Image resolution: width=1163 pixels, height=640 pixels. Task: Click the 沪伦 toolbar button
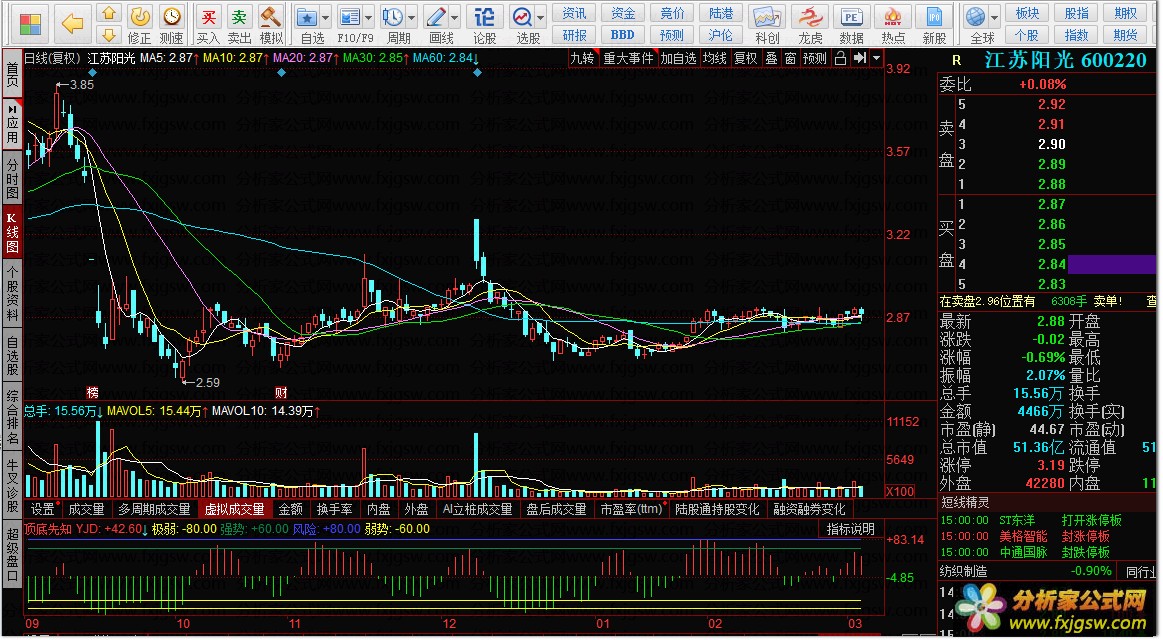(x=721, y=35)
